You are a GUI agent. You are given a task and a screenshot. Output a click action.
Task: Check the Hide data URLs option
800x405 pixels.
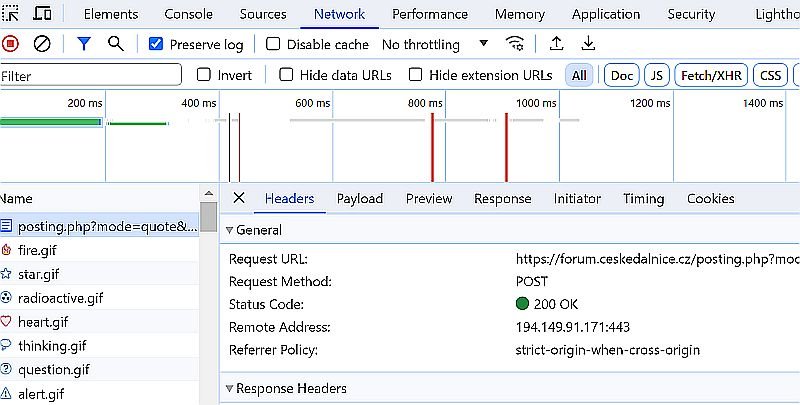pyautogui.click(x=286, y=75)
